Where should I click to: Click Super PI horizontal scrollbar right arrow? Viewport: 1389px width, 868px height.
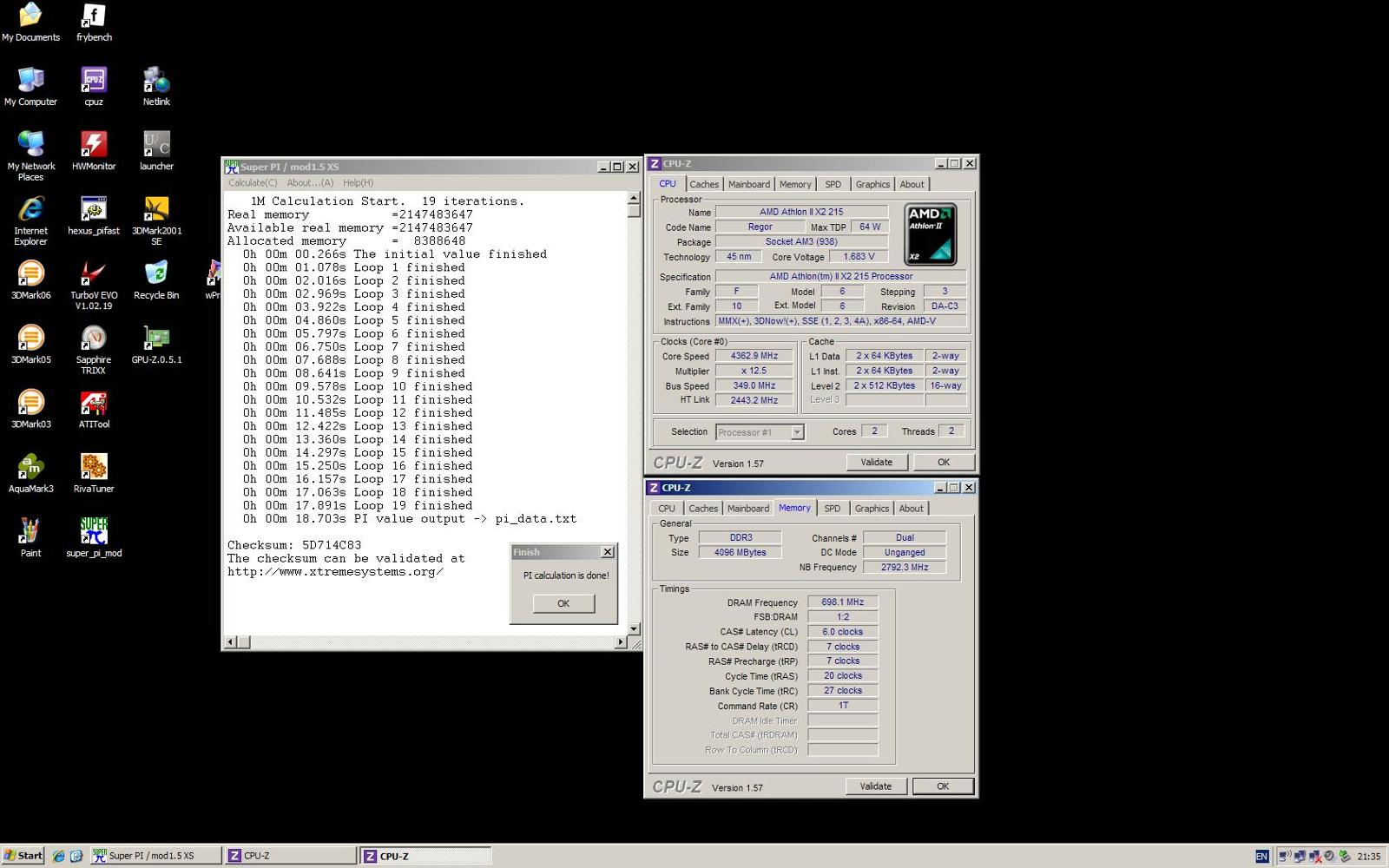(620, 642)
